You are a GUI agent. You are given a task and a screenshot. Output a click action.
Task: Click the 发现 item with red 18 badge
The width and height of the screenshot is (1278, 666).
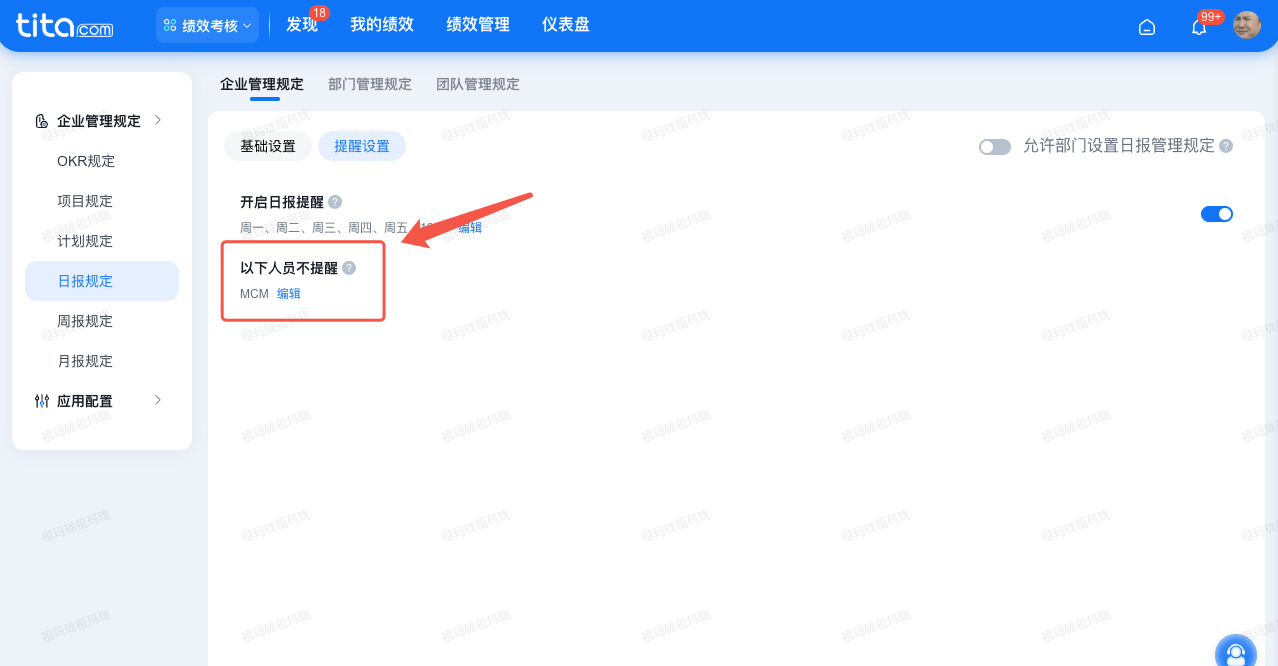tap(302, 24)
